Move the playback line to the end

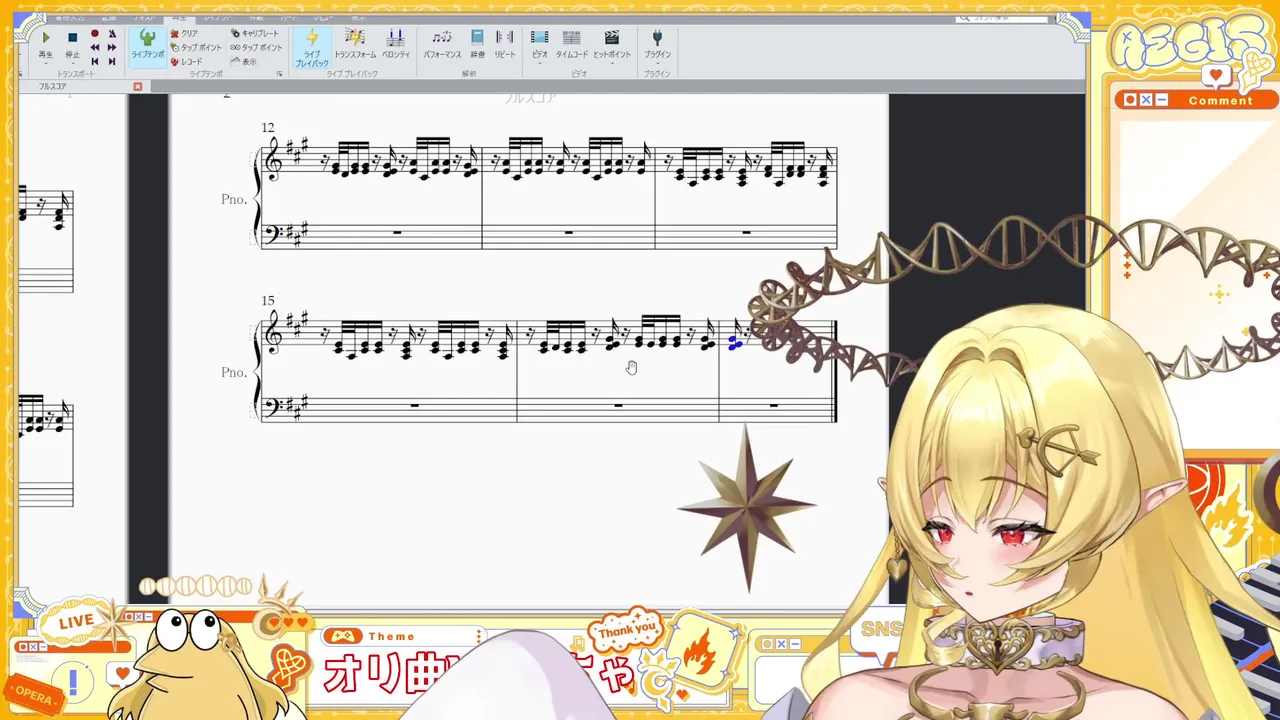coord(111,61)
